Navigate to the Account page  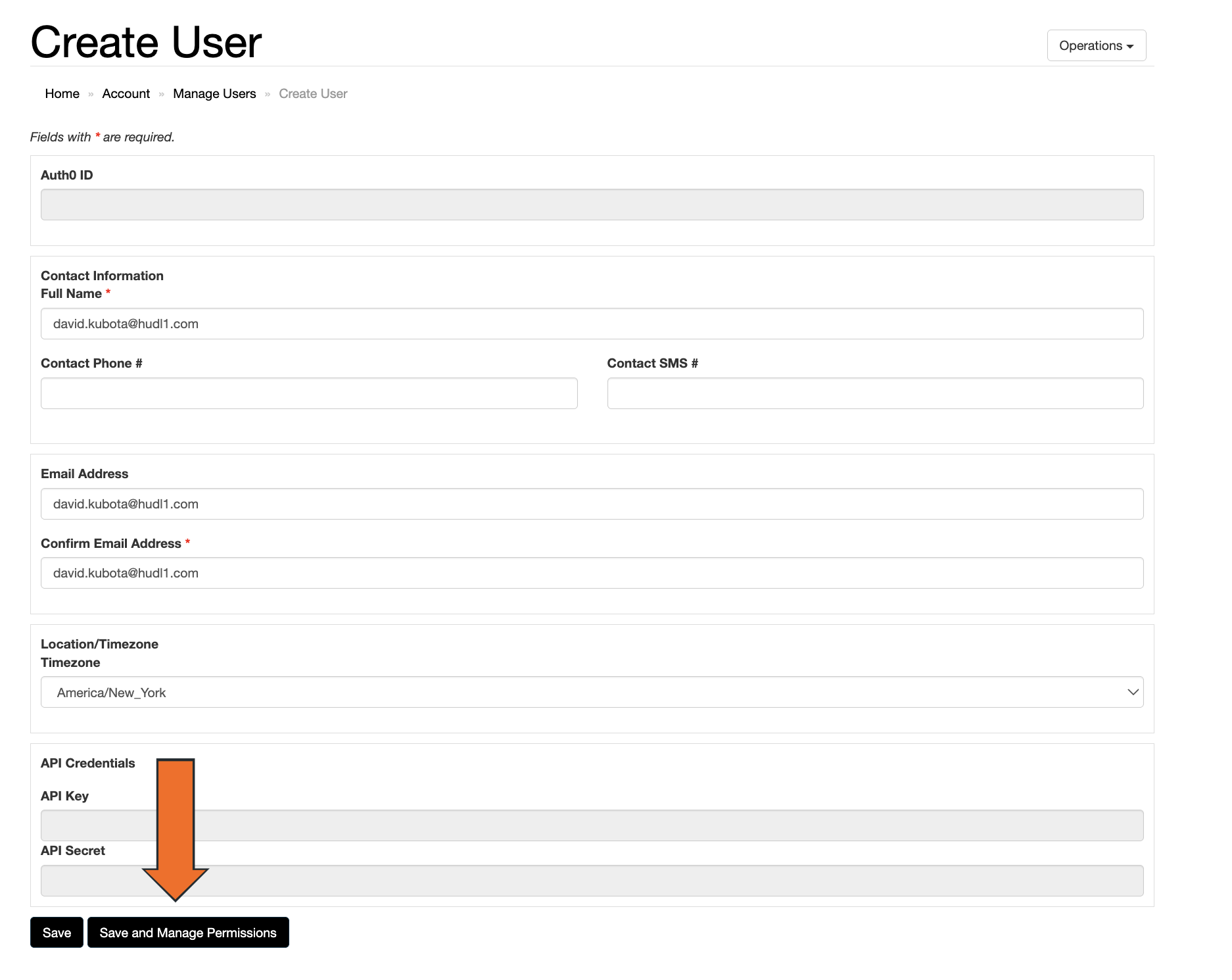pos(126,93)
